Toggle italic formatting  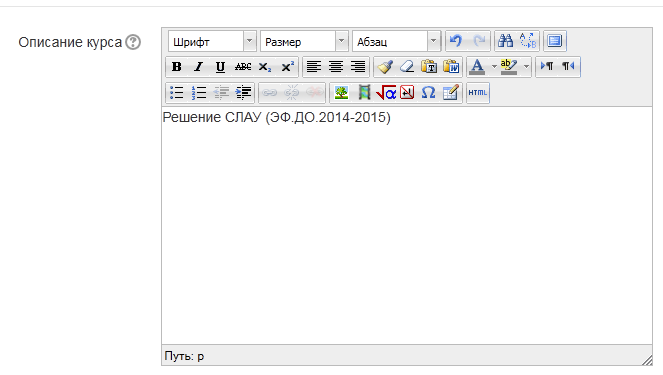tap(199, 67)
